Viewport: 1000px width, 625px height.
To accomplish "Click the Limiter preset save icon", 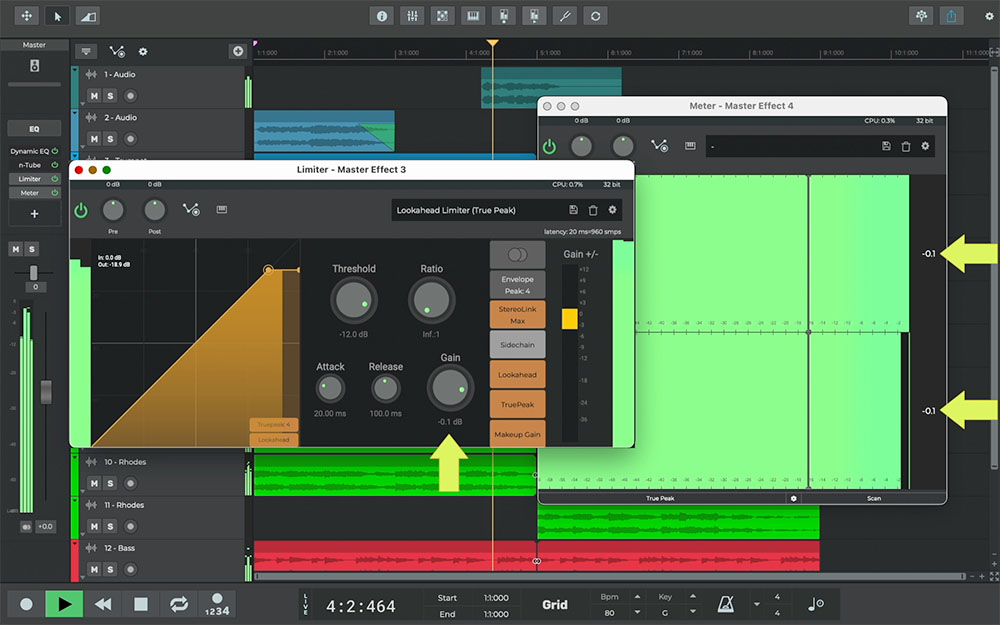I will point(573,210).
